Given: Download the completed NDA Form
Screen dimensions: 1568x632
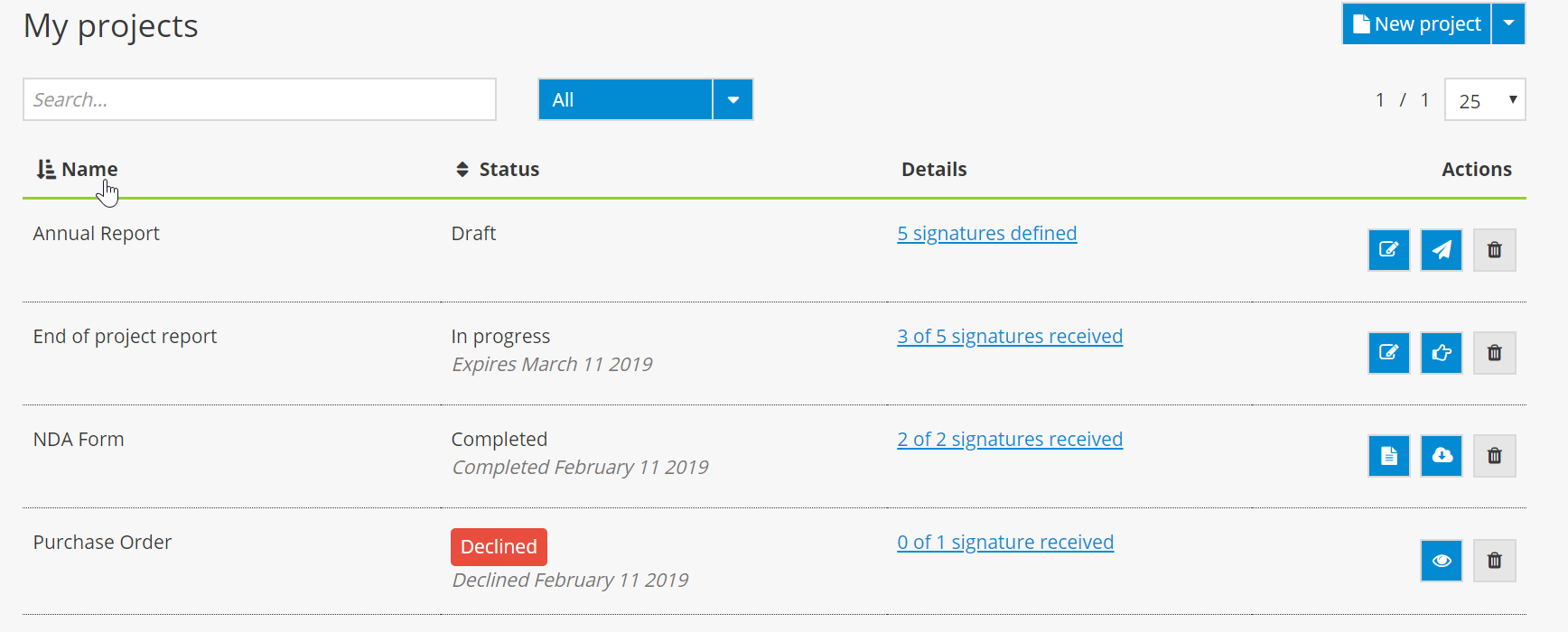Looking at the screenshot, I should [1441, 456].
